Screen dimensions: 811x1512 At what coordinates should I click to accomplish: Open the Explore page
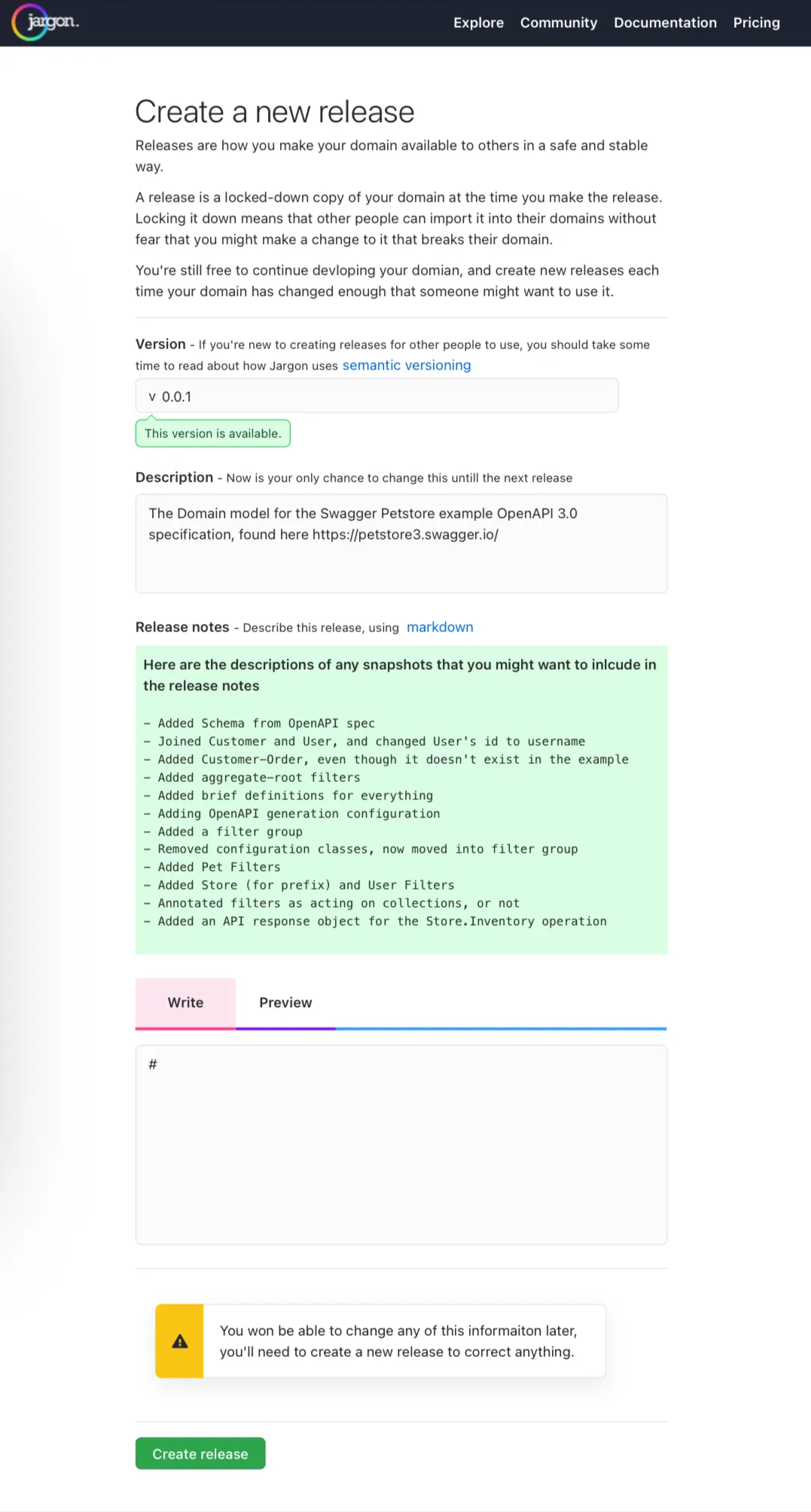(x=478, y=23)
